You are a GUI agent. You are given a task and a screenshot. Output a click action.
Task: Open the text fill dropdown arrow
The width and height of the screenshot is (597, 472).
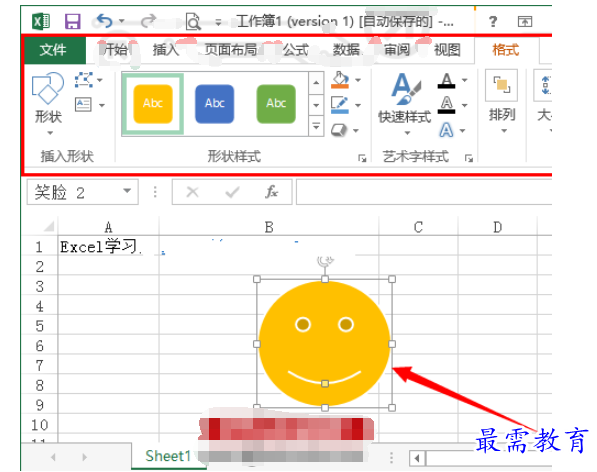coord(465,80)
